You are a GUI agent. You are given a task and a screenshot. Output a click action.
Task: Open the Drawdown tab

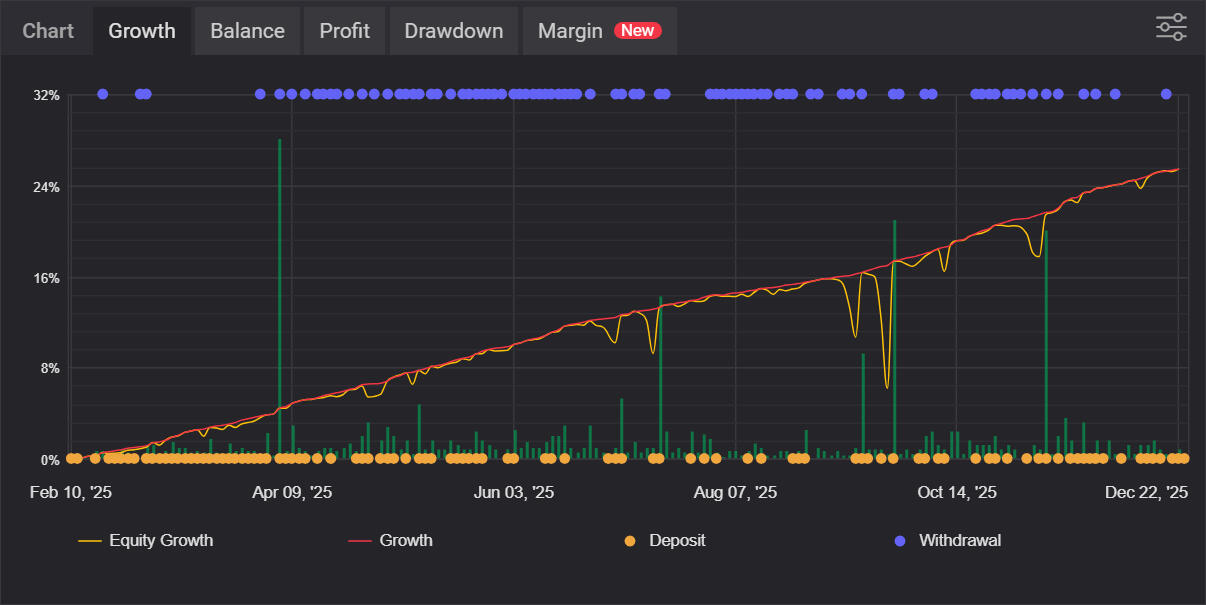(x=453, y=31)
